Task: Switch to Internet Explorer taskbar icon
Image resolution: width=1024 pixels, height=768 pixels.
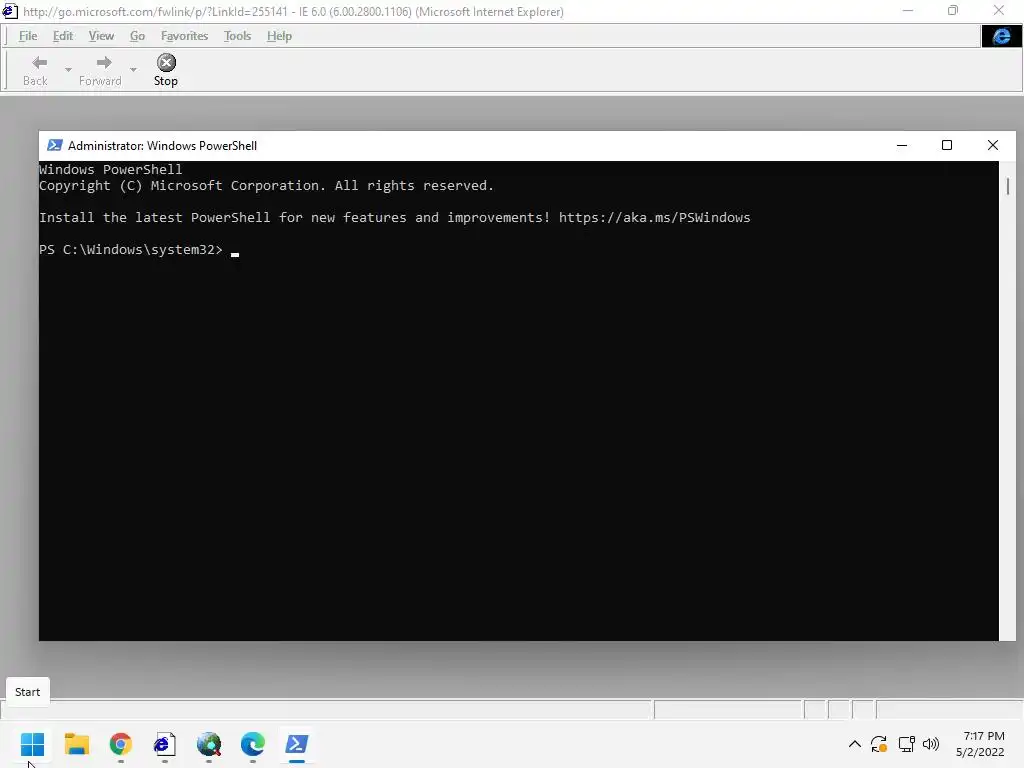Action: click(165, 744)
